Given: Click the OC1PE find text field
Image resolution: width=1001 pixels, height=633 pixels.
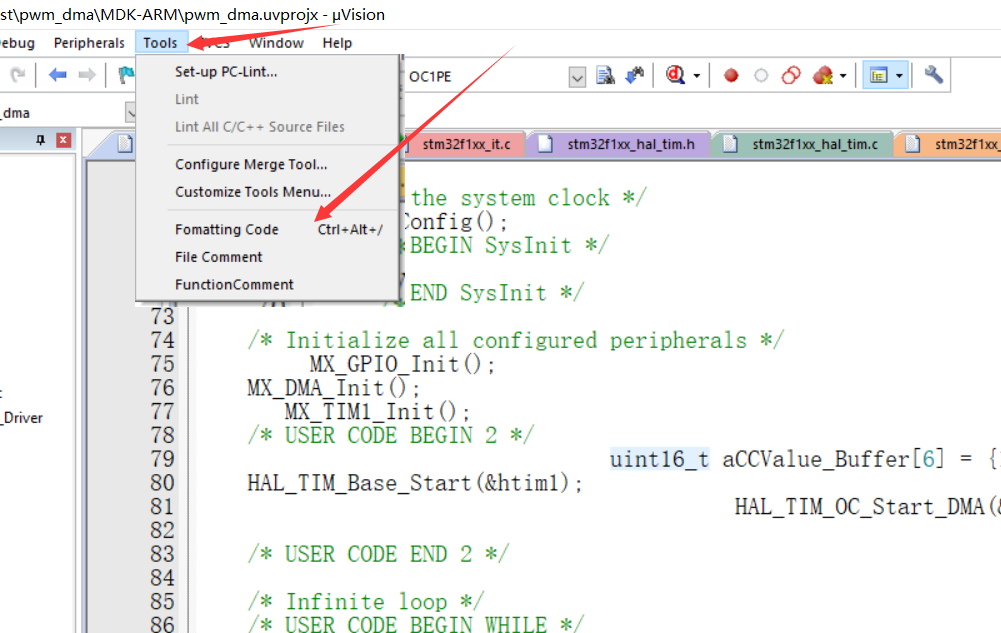Looking at the screenshot, I should pos(485,77).
